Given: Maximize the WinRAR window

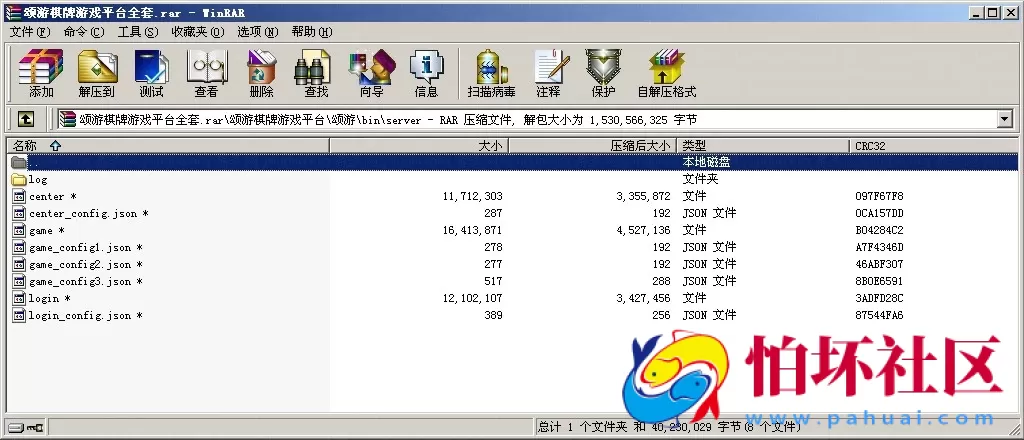Looking at the screenshot, I should click(993, 12).
